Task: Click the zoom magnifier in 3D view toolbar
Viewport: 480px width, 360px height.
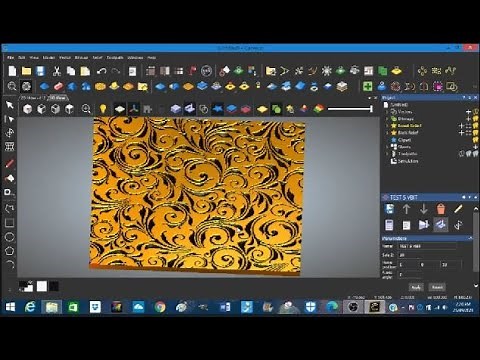Action: click(x=86, y=109)
